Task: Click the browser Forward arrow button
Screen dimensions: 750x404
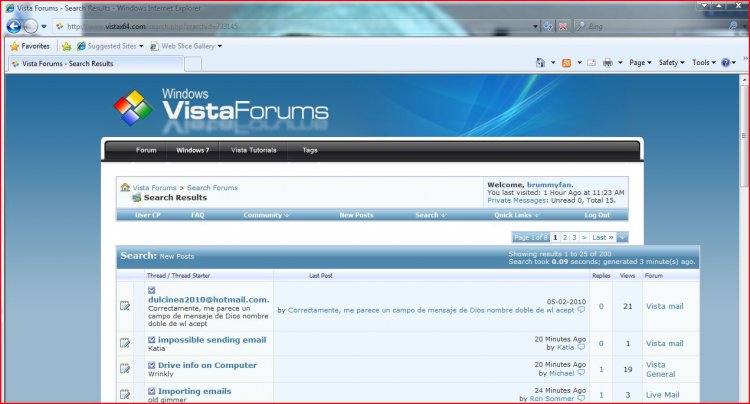Action: coord(30,26)
